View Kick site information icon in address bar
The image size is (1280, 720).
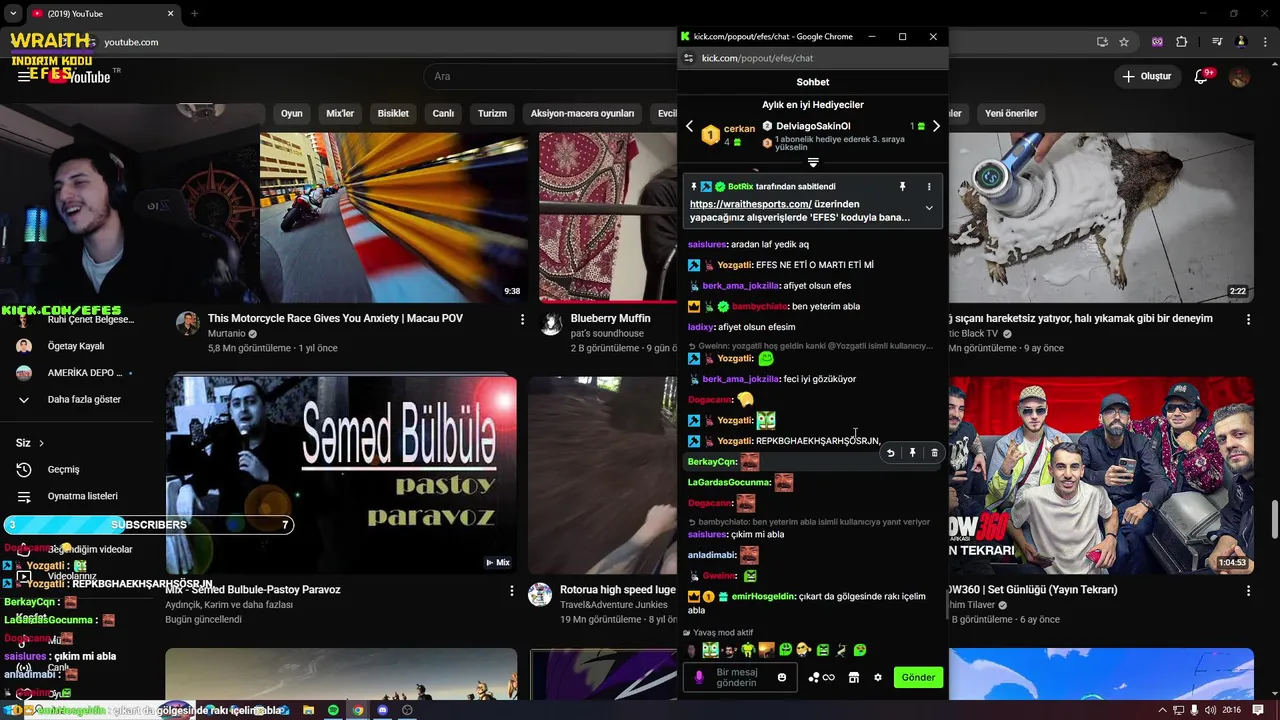[x=688, y=58]
